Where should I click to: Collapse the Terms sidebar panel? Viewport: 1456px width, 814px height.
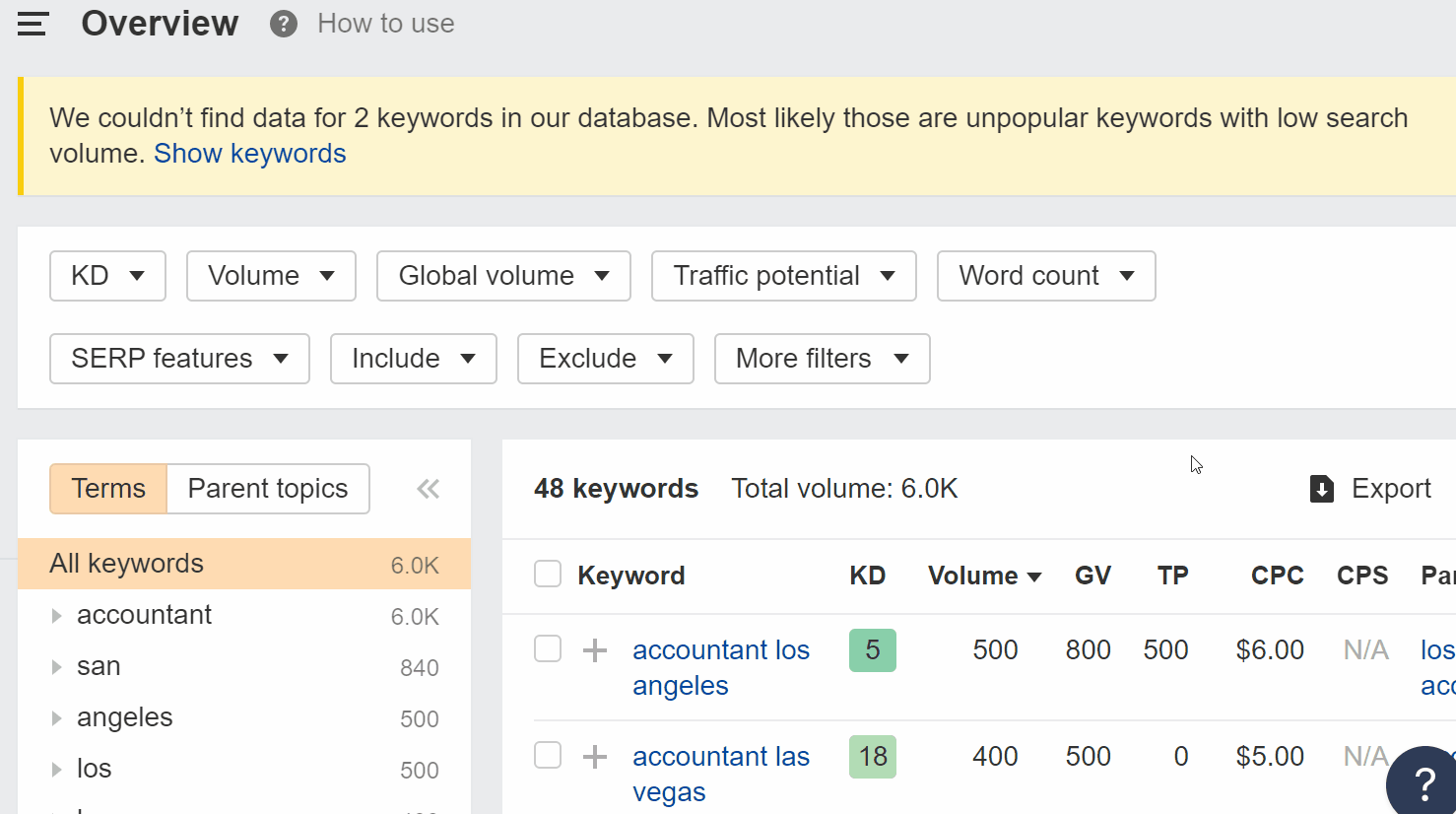pos(428,488)
